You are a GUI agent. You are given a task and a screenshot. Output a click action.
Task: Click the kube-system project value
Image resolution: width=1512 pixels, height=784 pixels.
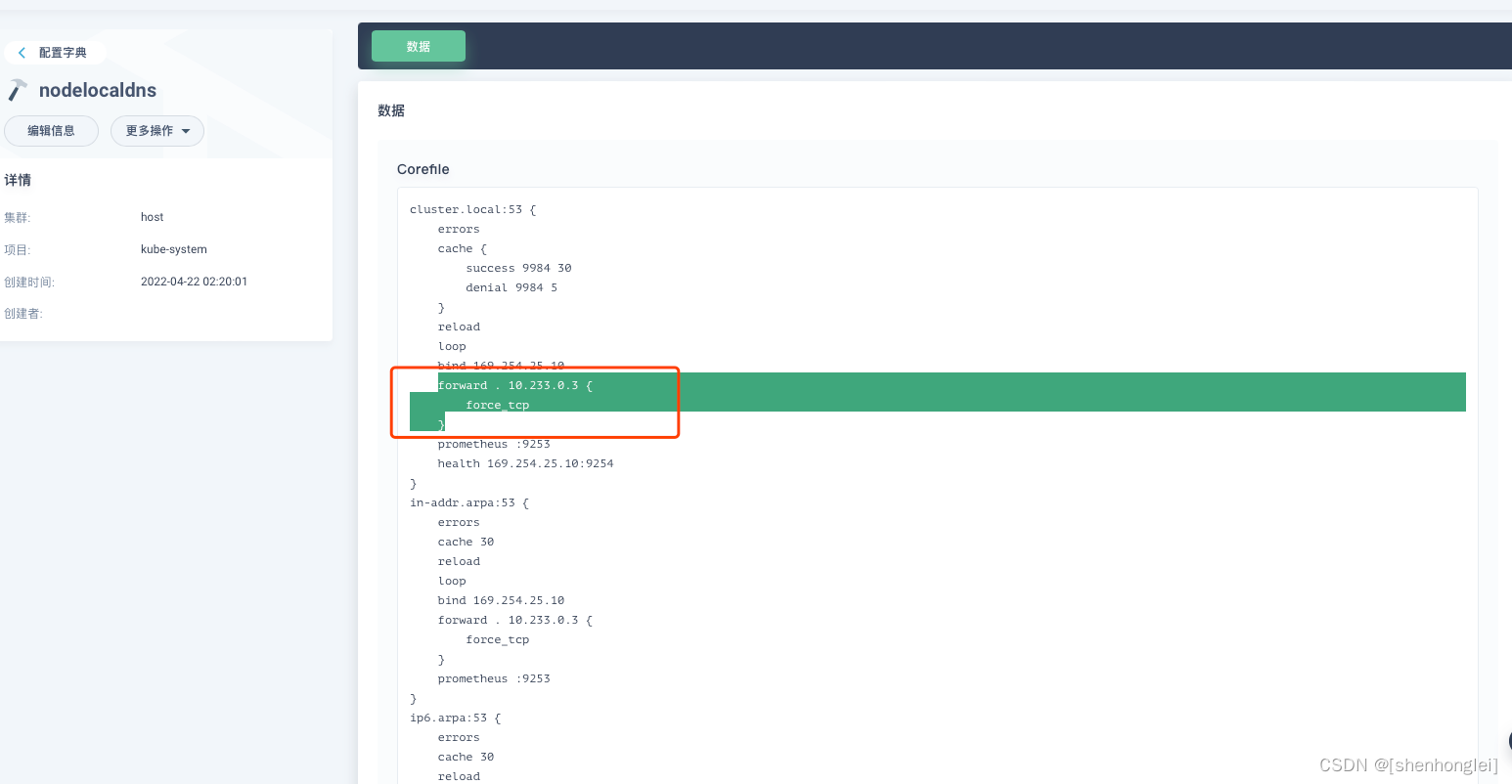(173, 249)
